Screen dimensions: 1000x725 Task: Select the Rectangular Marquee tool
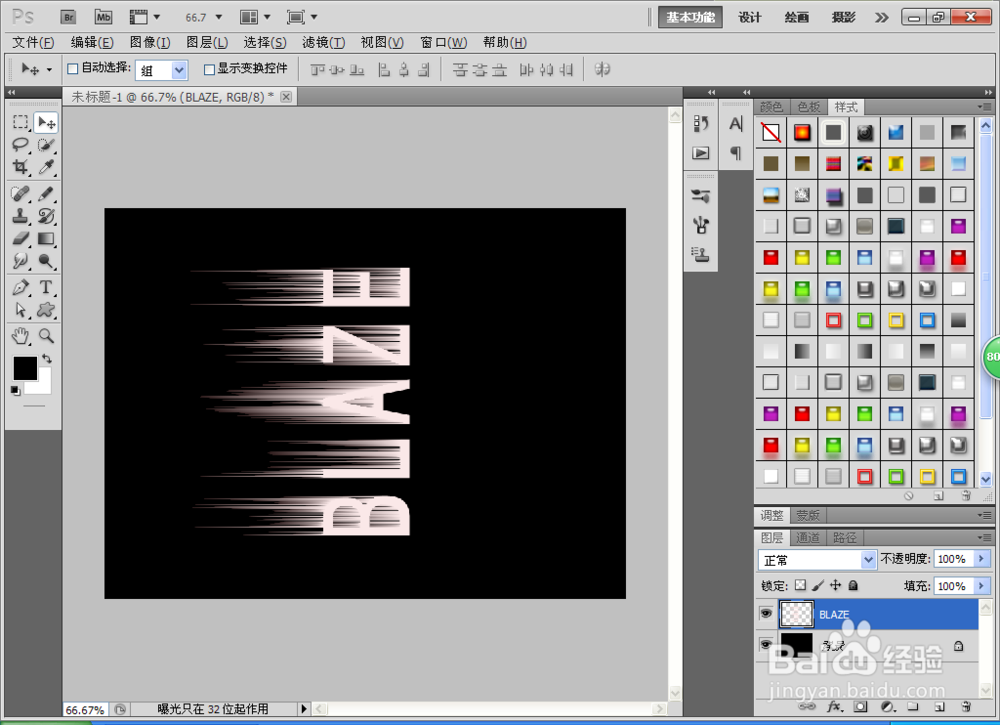tap(21, 122)
